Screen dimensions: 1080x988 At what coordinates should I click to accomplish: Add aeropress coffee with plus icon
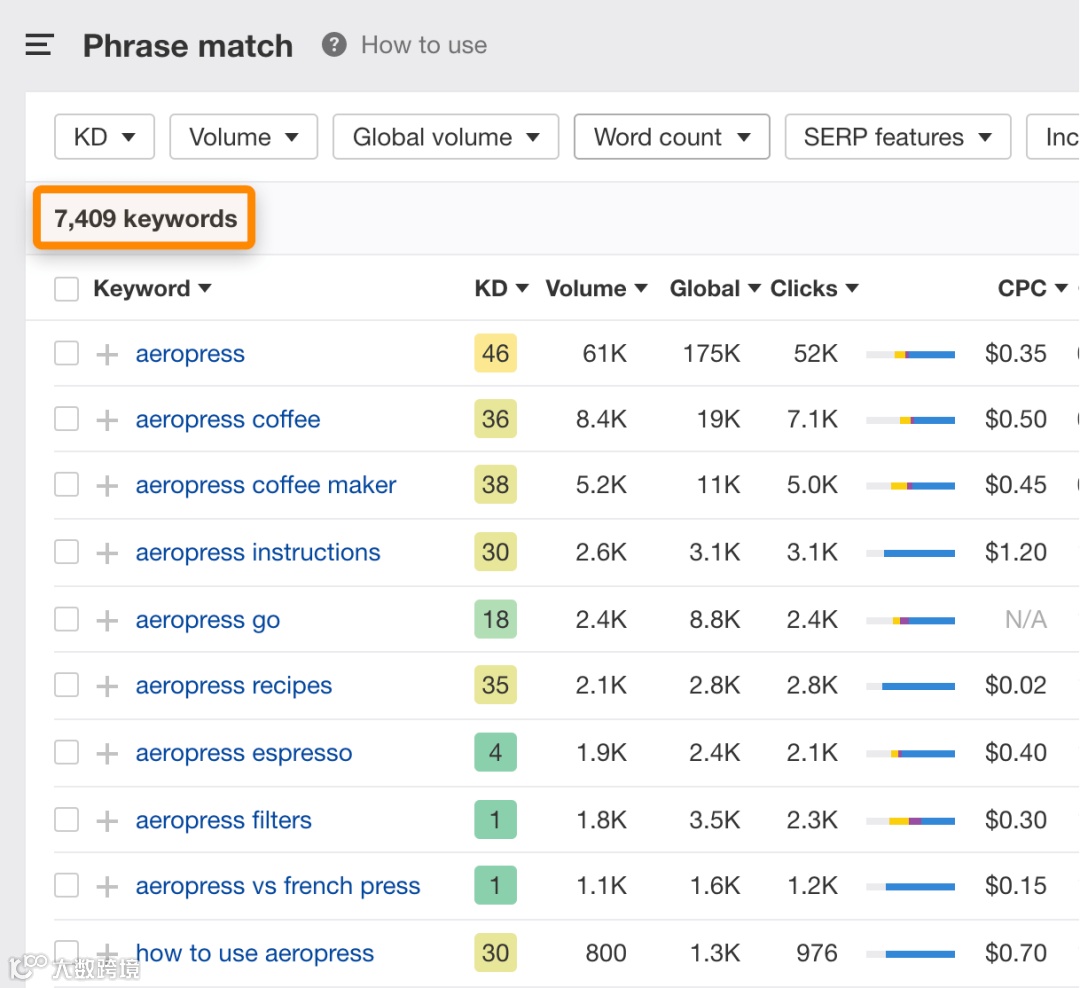pyautogui.click(x=107, y=420)
